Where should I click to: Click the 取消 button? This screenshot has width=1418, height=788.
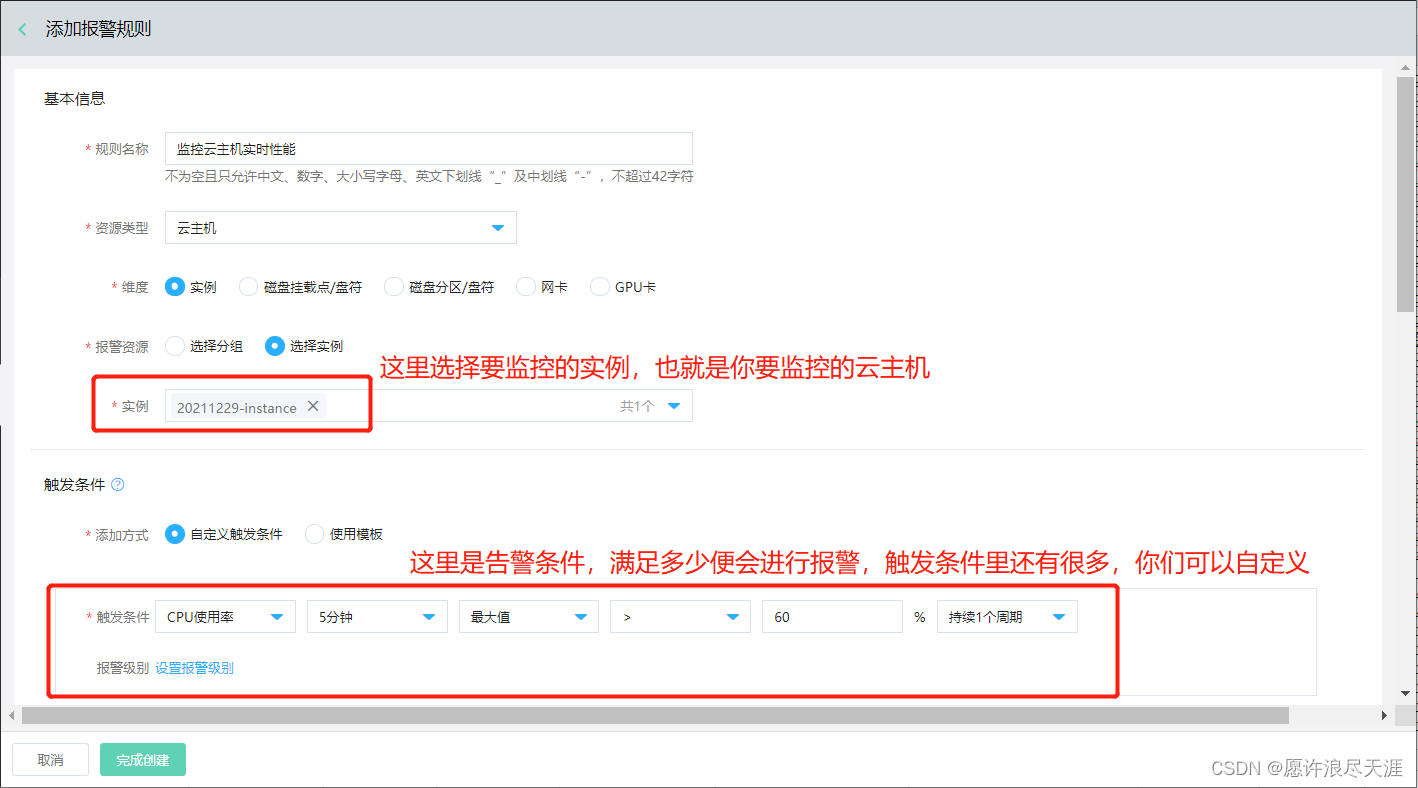(x=50, y=760)
